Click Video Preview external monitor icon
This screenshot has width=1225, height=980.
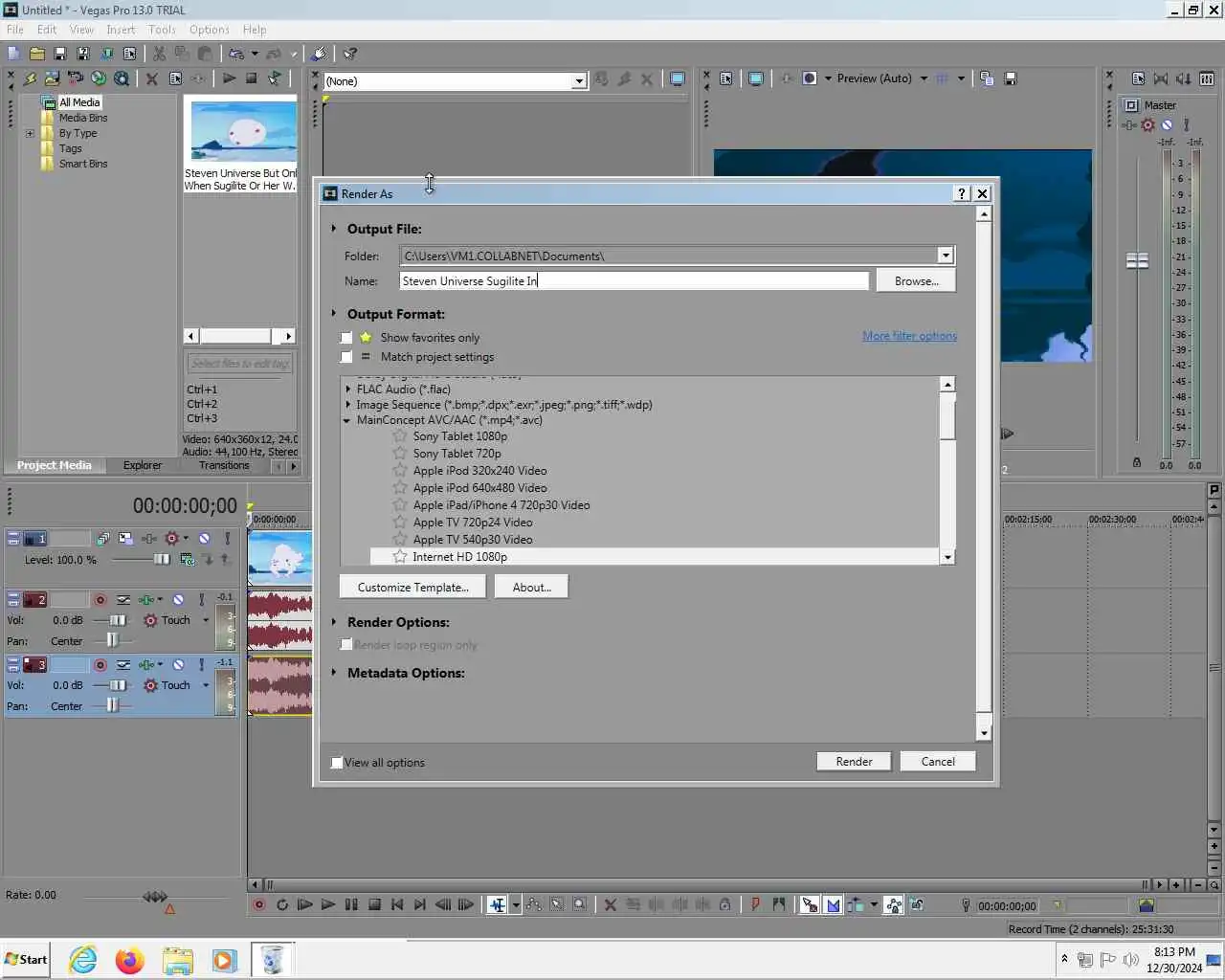pyautogui.click(x=755, y=78)
